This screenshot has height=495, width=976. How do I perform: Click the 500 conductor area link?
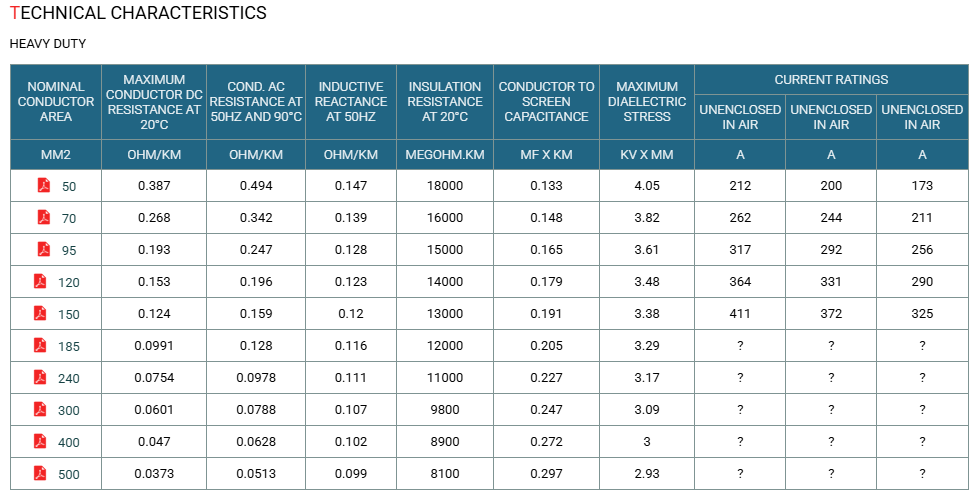pyautogui.click(x=68, y=474)
